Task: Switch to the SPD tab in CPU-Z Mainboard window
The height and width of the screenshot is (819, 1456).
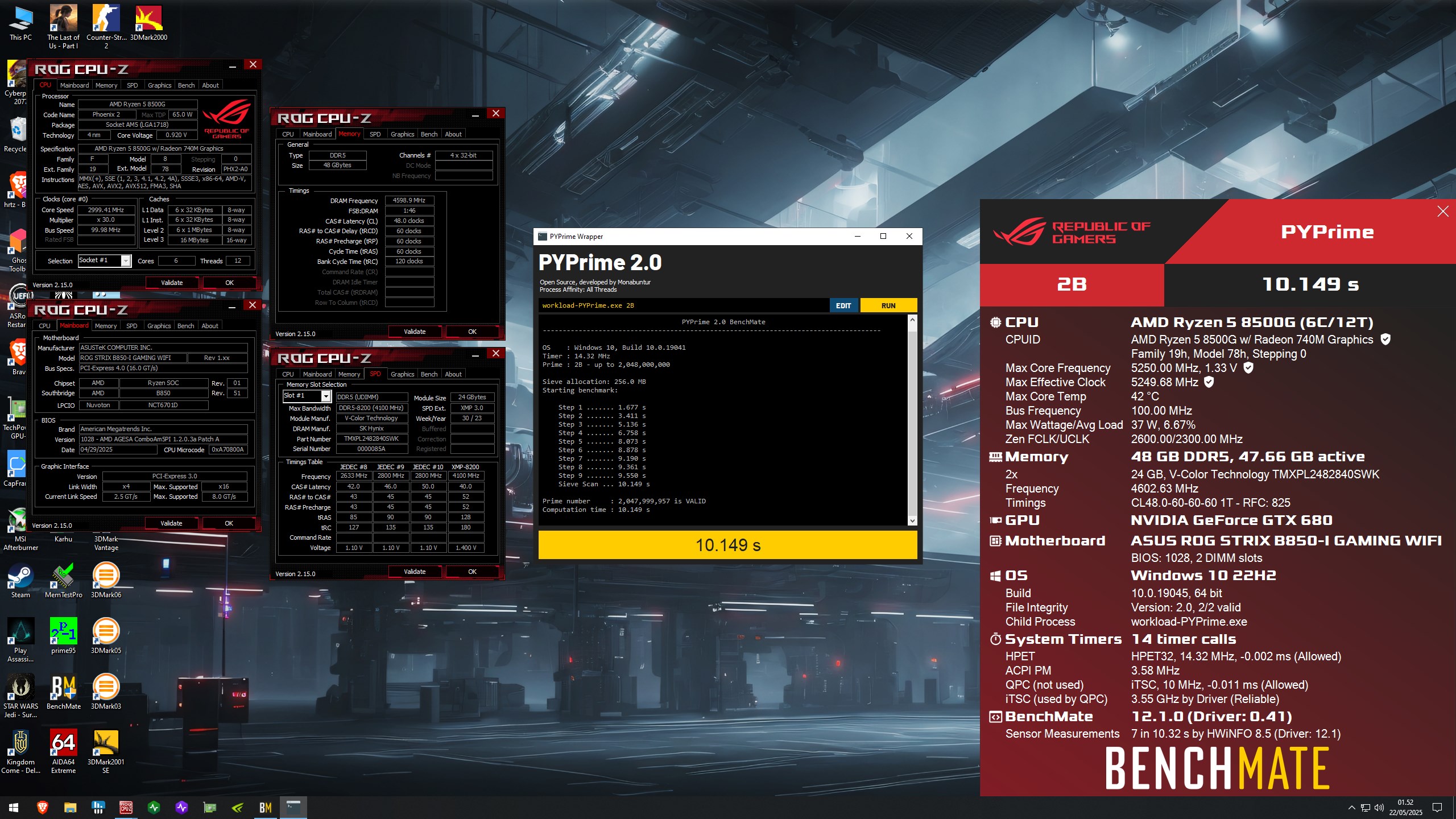Action: tap(131, 326)
